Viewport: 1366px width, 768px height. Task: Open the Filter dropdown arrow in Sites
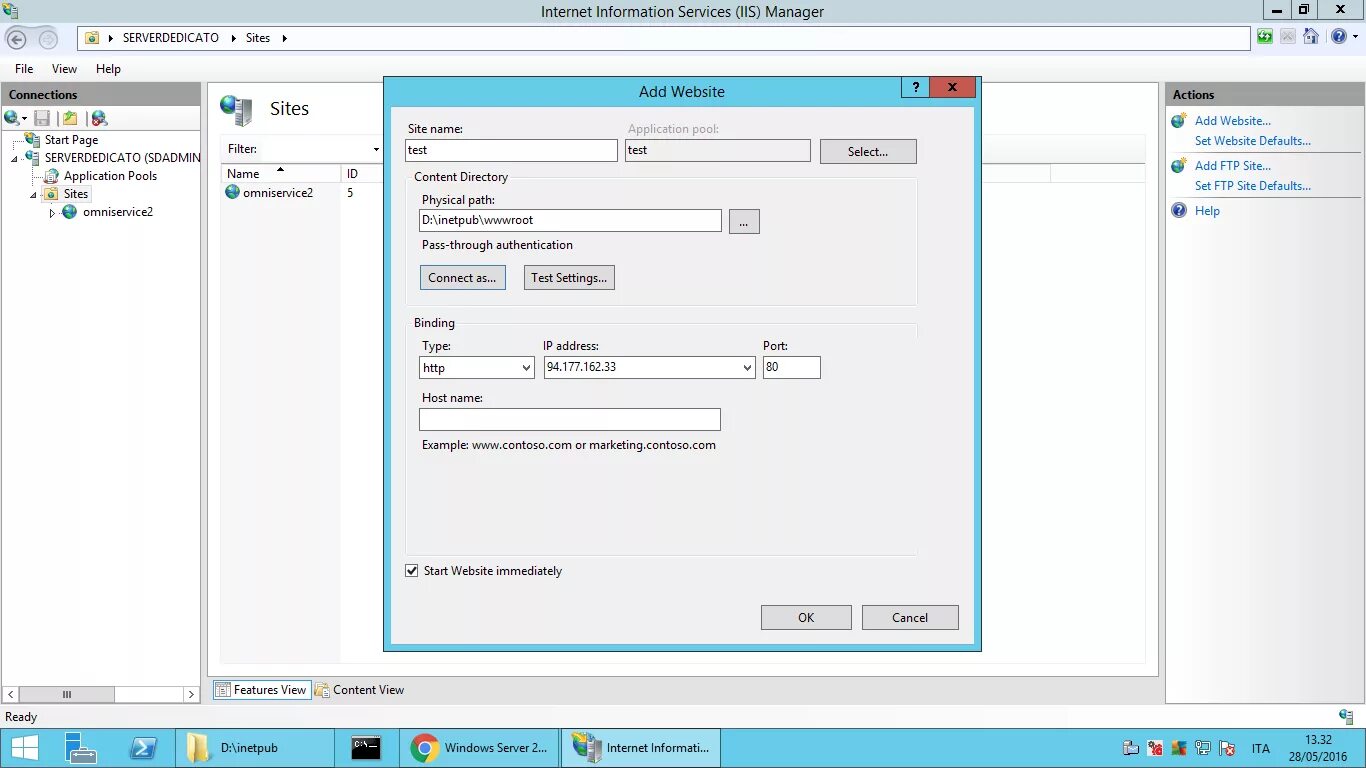pyautogui.click(x=376, y=149)
